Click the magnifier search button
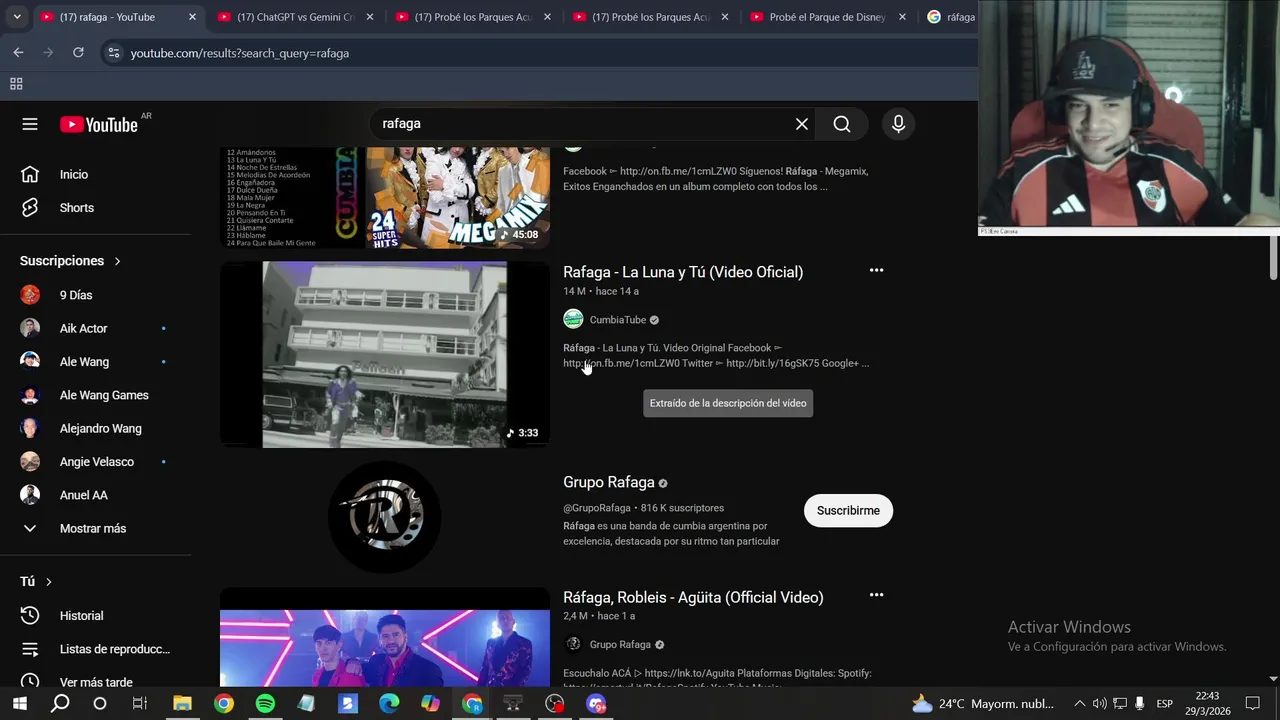 coord(842,124)
